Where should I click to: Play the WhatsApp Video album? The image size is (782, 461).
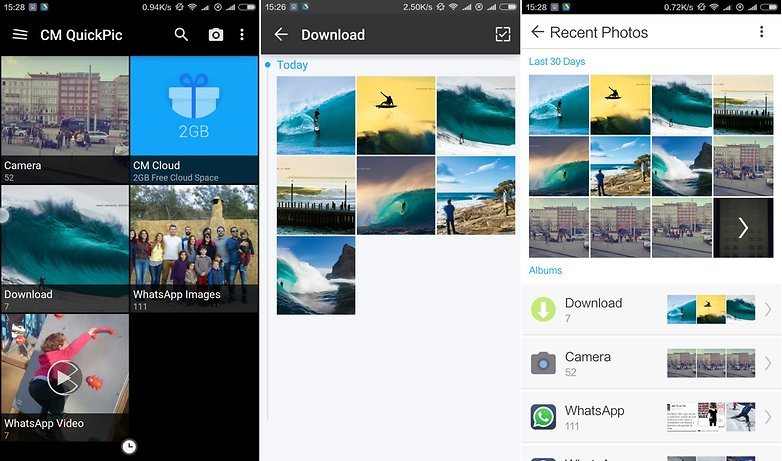point(64,377)
